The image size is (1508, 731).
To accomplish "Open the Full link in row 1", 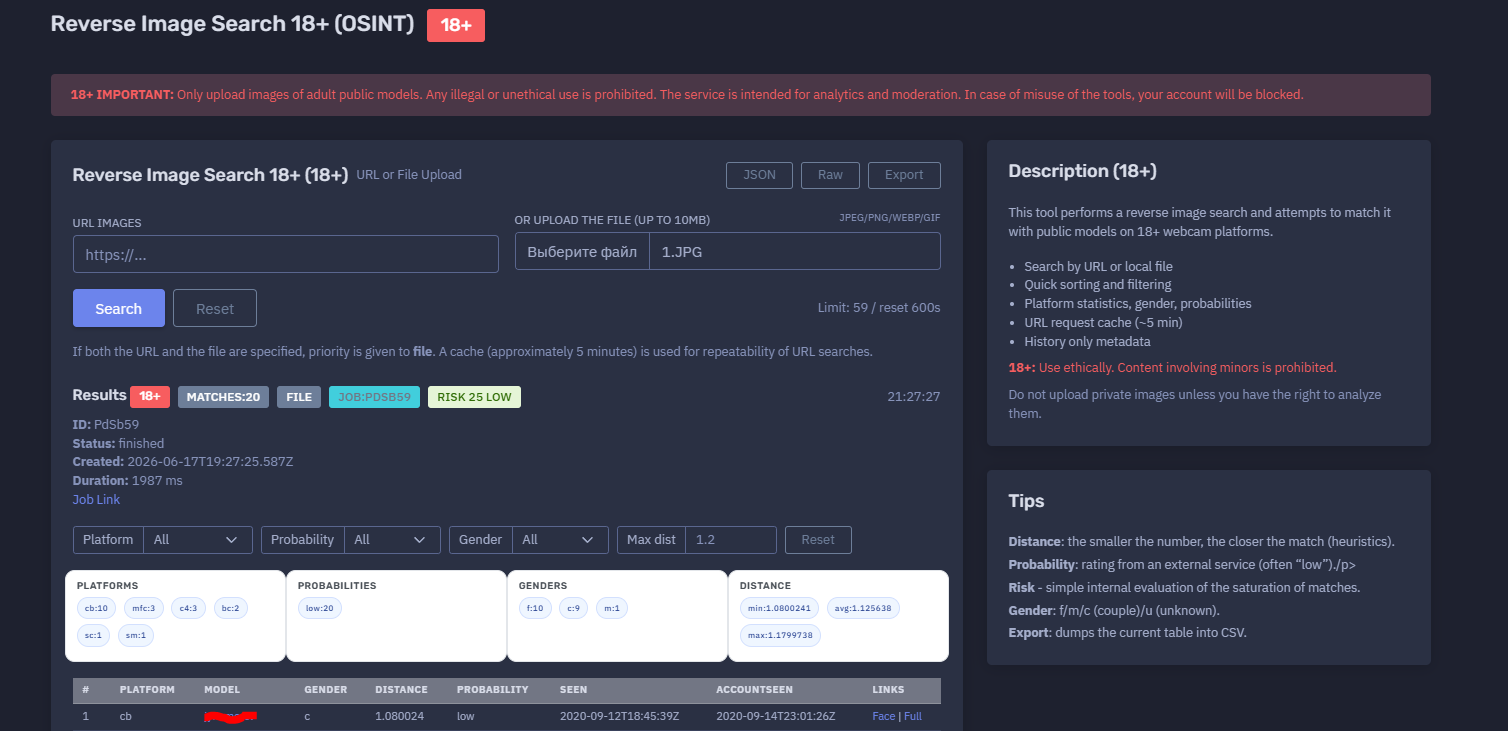I will [x=913, y=716].
